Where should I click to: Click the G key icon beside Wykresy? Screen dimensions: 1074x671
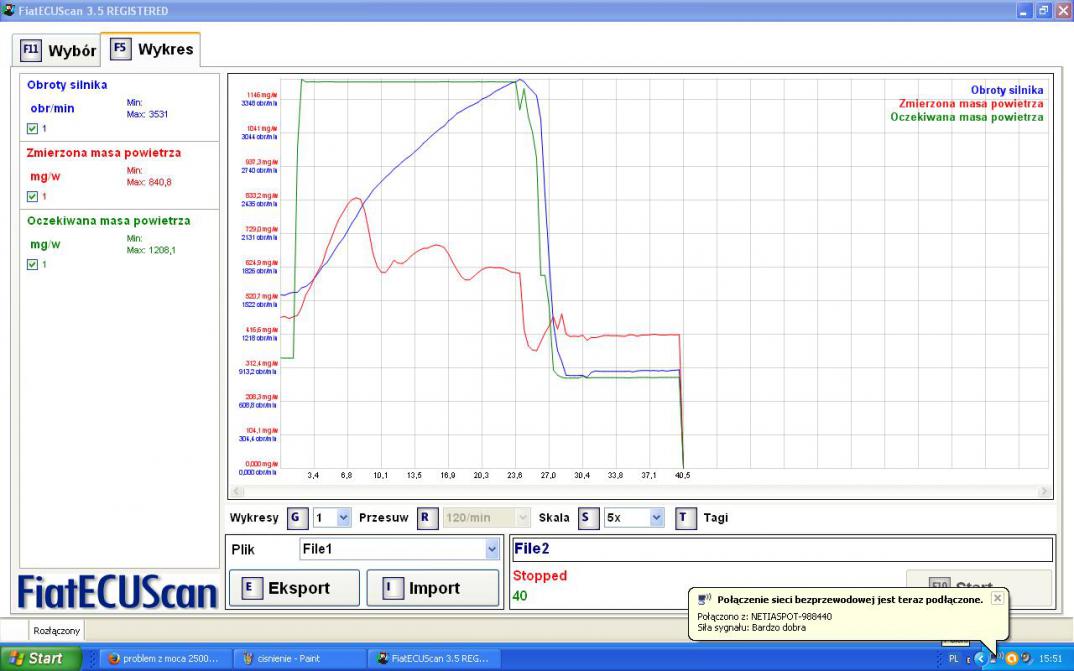pyautogui.click(x=296, y=517)
